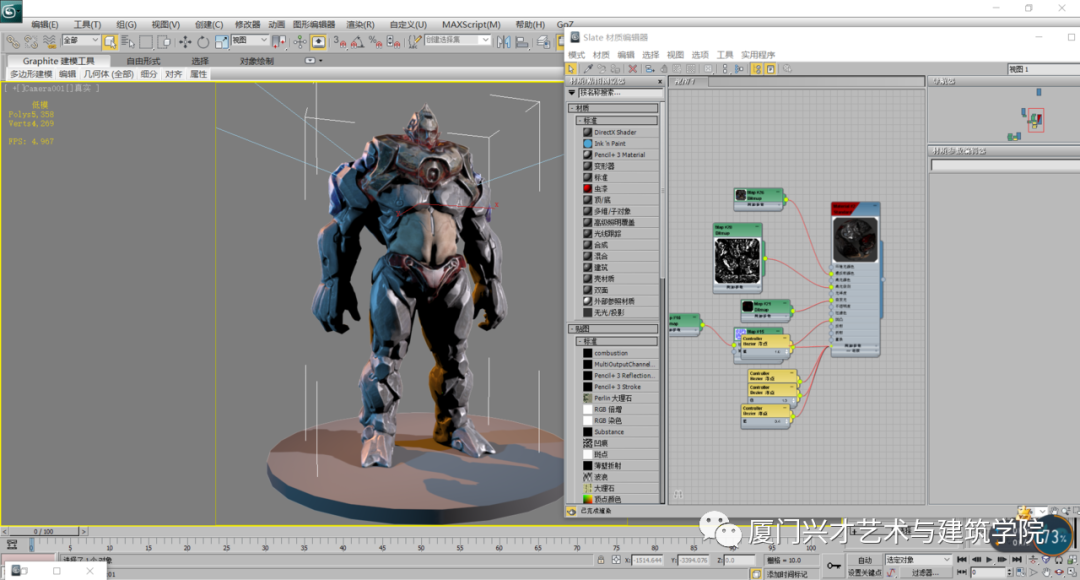This screenshot has height=580, width=1080.
Task: Open the Slate editor 实用程序 menu
Action: click(758, 54)
